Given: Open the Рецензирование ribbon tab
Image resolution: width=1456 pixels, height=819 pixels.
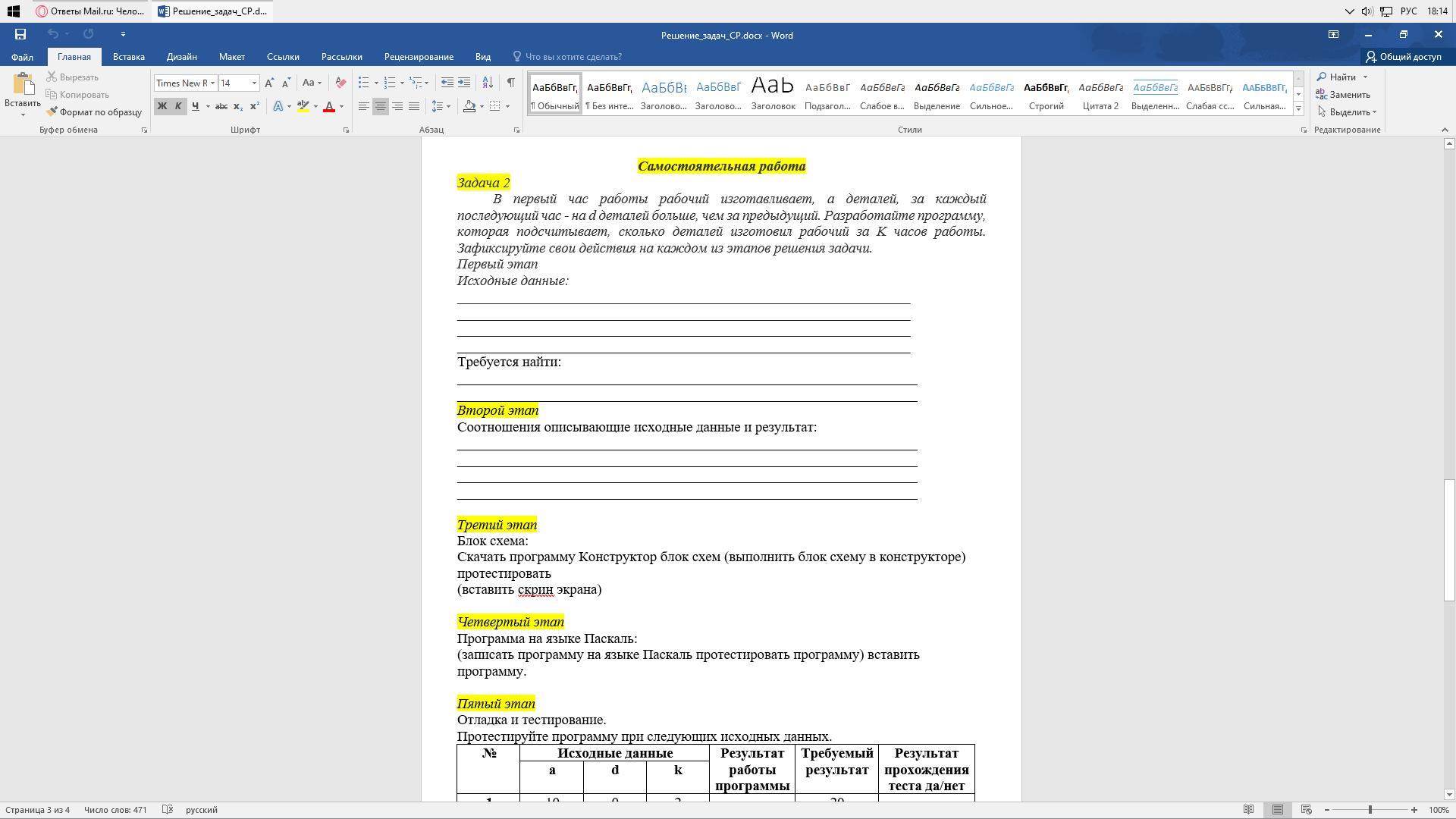Looking at the screenshot, I should [x=419, y=57].
